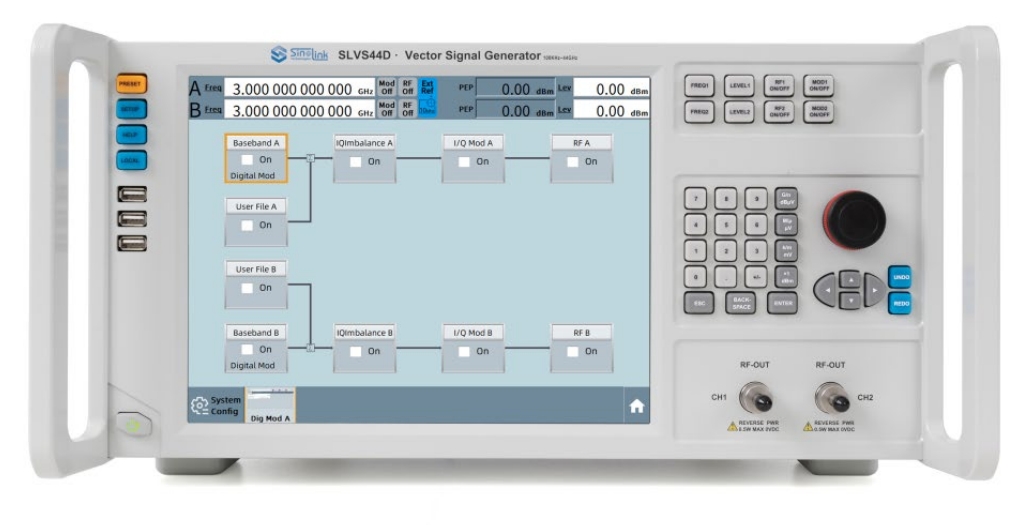
Task: Toggle RF Off for channel B
Action: pyautogui.click(x=407, y=109)
